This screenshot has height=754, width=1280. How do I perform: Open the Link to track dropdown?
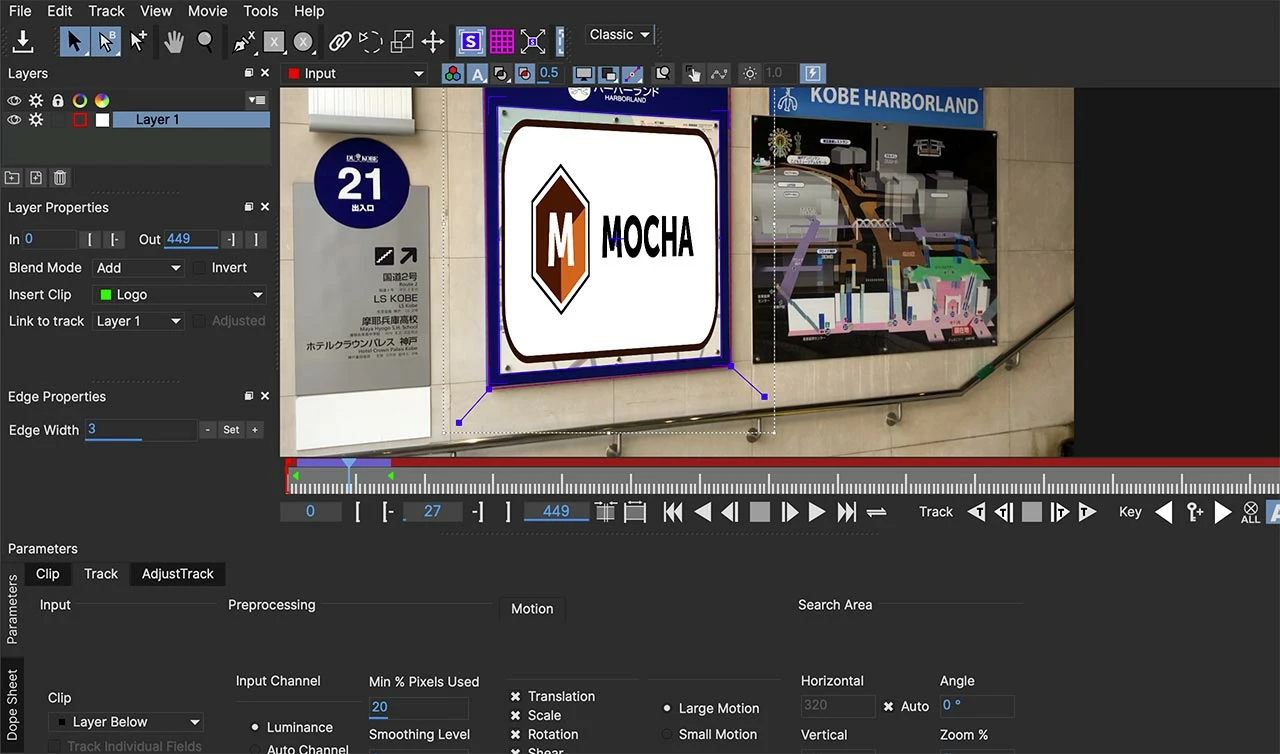point(139,321)
